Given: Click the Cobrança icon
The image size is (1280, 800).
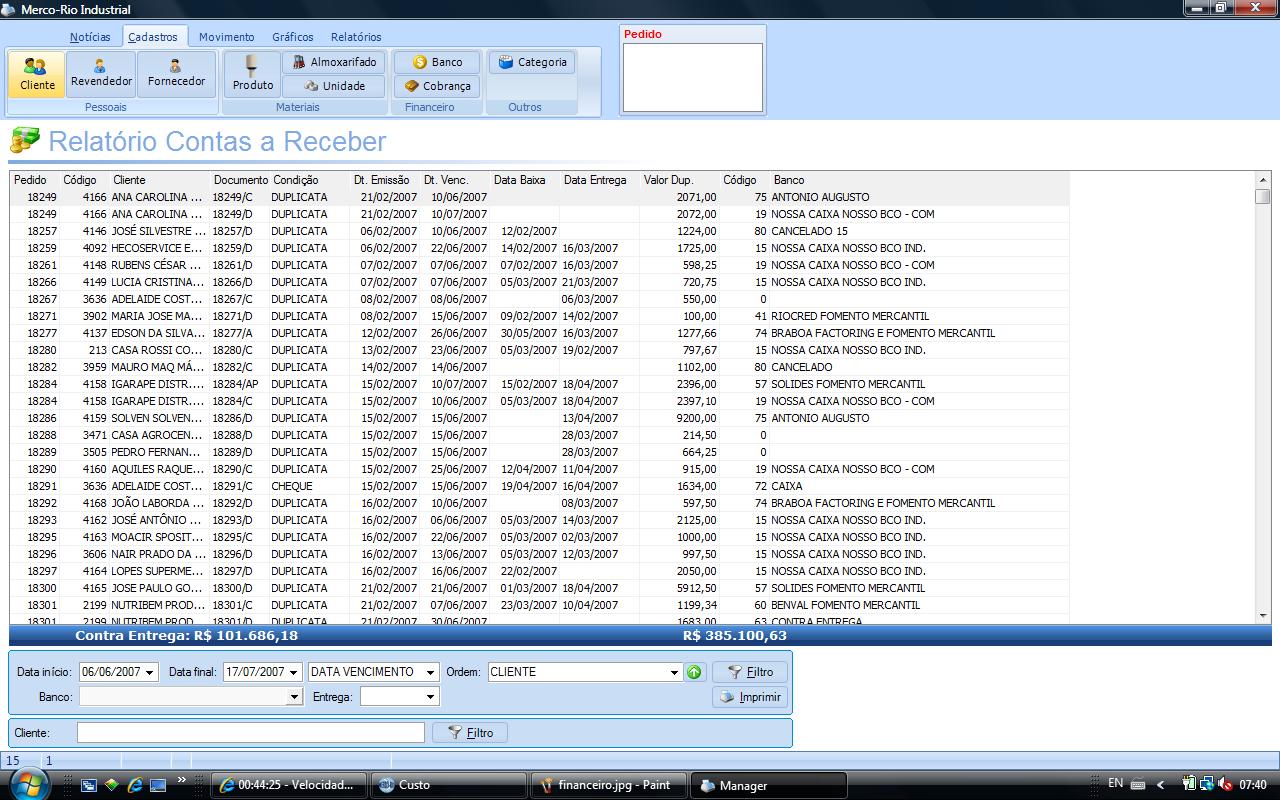Looking at the screenshot, I should (x=437, y=86).
